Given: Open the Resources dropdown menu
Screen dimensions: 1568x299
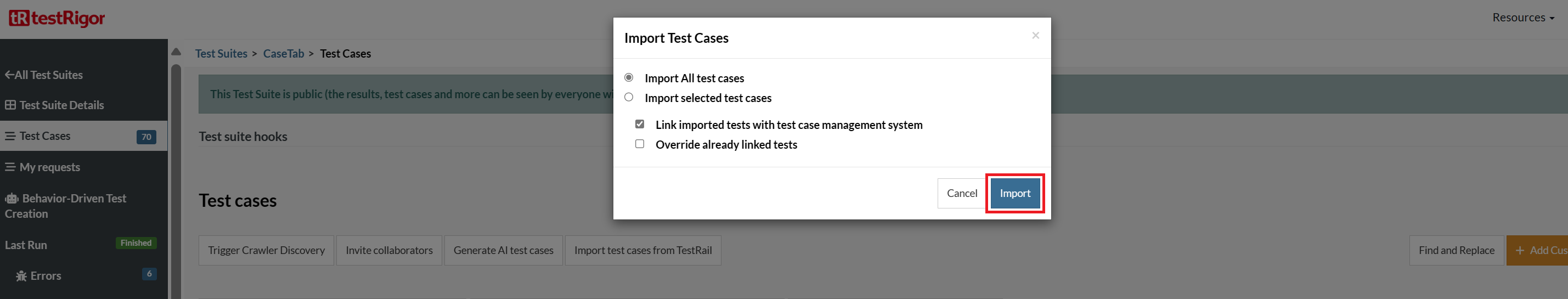Looking at the screenshot, I should coord(1522,18).
